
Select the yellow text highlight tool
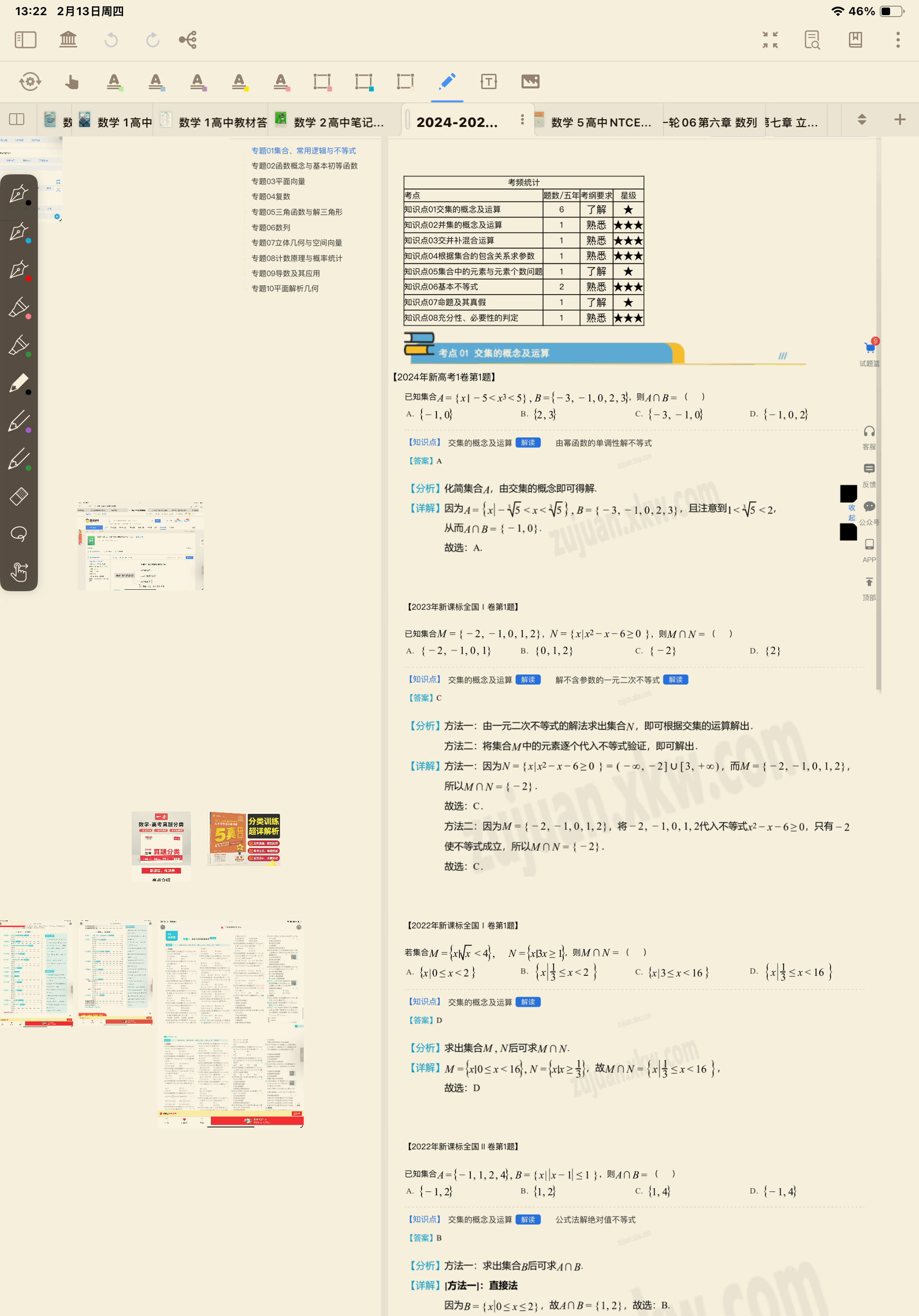click(x=240, y=82)
